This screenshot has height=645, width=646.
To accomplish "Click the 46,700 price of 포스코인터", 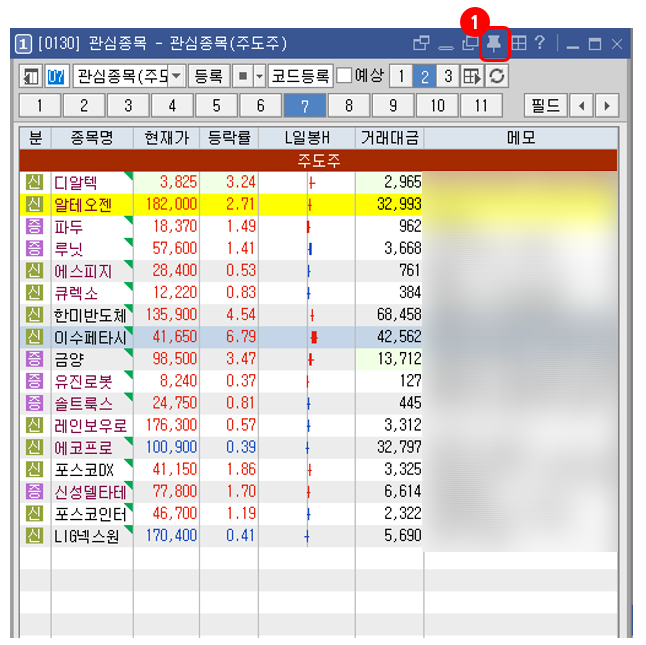I will coord(175,514).
